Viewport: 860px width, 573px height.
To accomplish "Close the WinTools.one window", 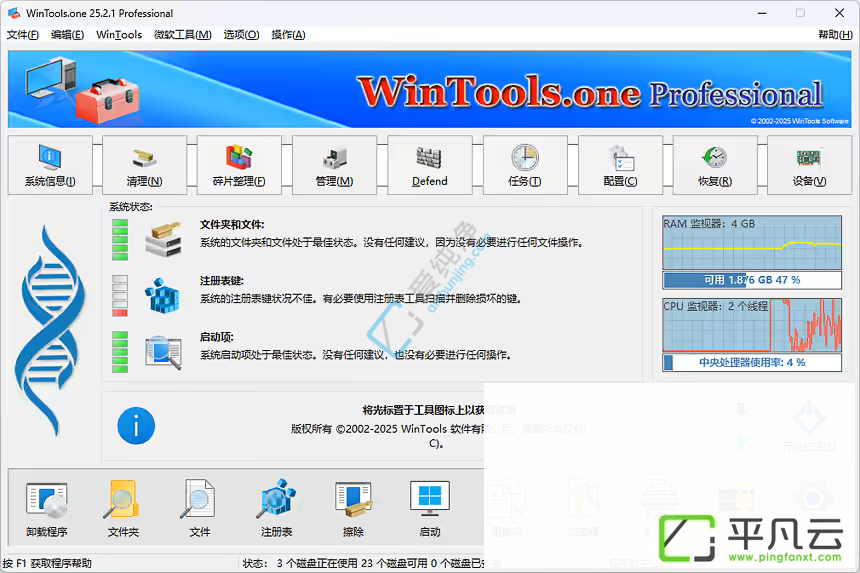I will [839, 13].
